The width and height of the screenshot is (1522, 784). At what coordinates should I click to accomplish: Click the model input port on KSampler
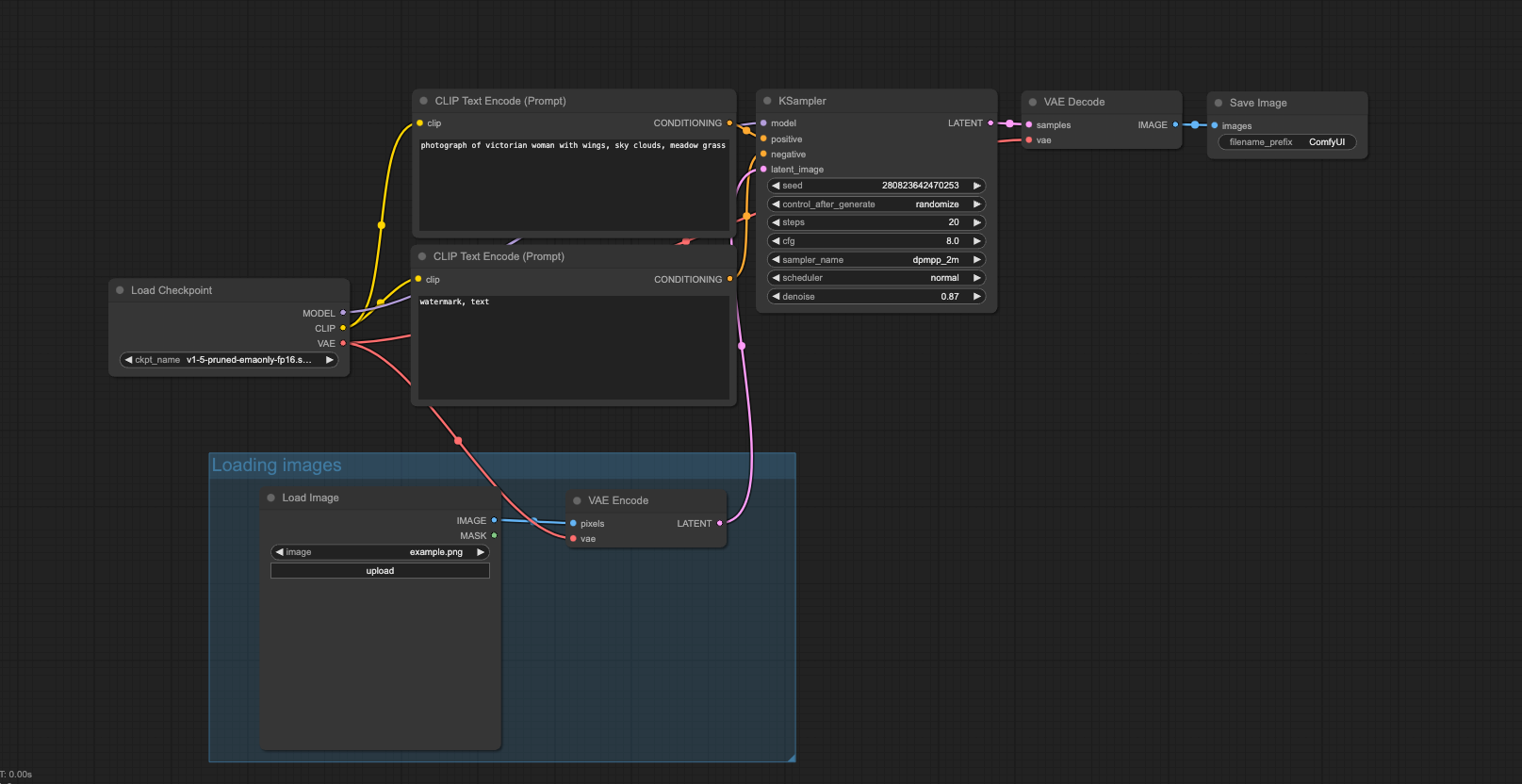click(x=763, y=123)
